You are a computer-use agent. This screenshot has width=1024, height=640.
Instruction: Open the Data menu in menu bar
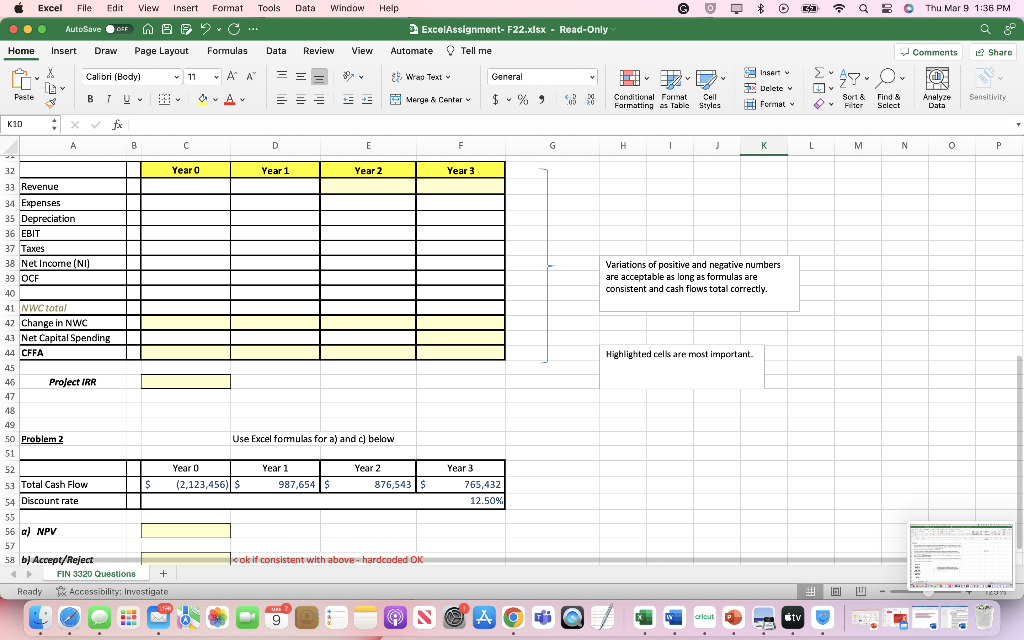click(305, 7)
